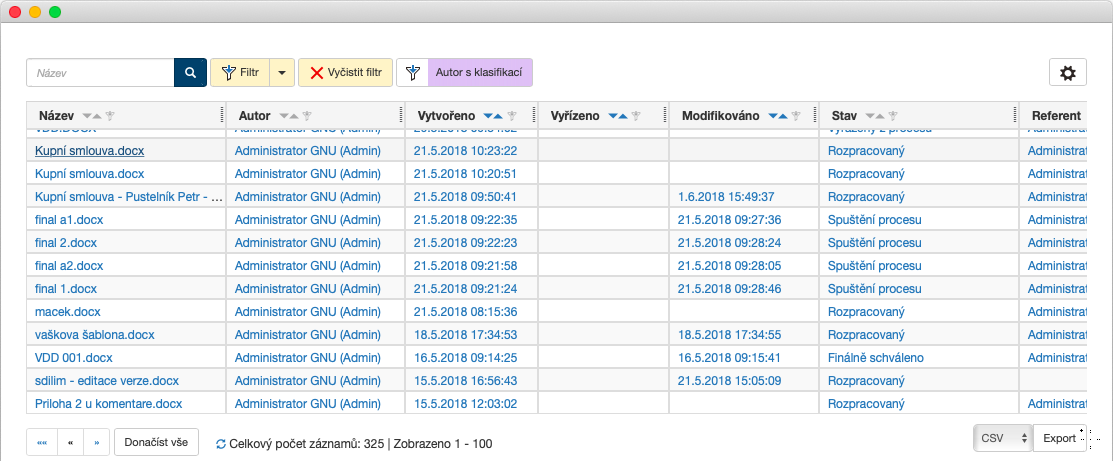Expand the Filtr dropdown arrow

coord(281,73)
